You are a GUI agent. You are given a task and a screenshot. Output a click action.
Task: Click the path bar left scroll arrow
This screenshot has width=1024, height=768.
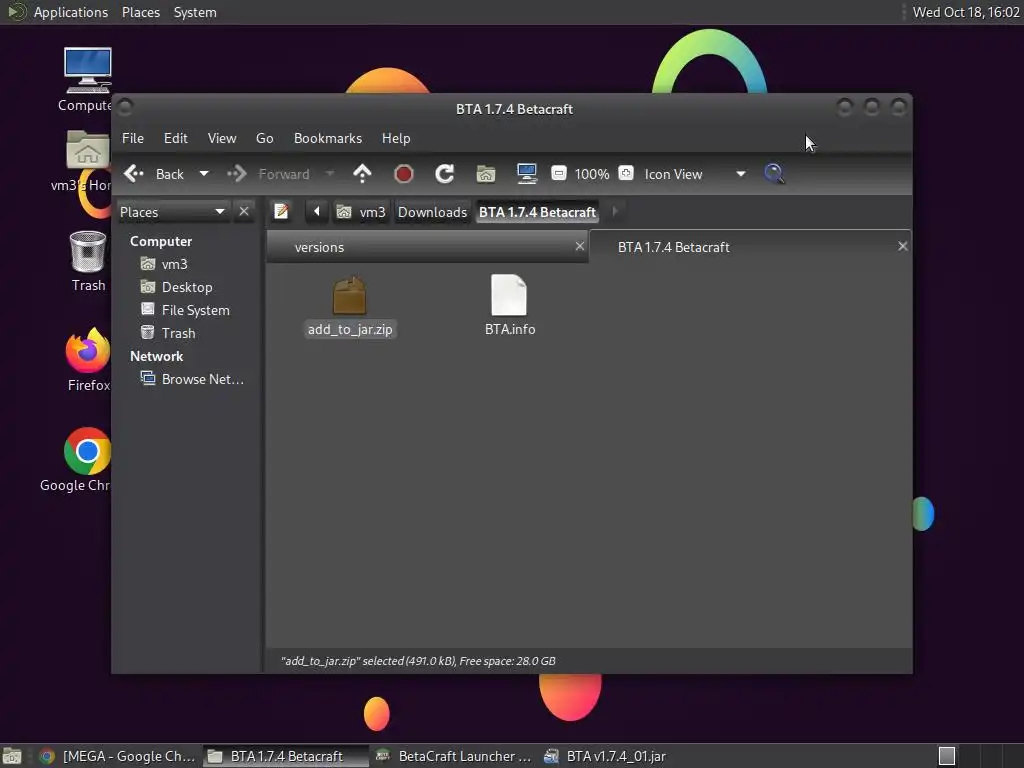point(317,212)
